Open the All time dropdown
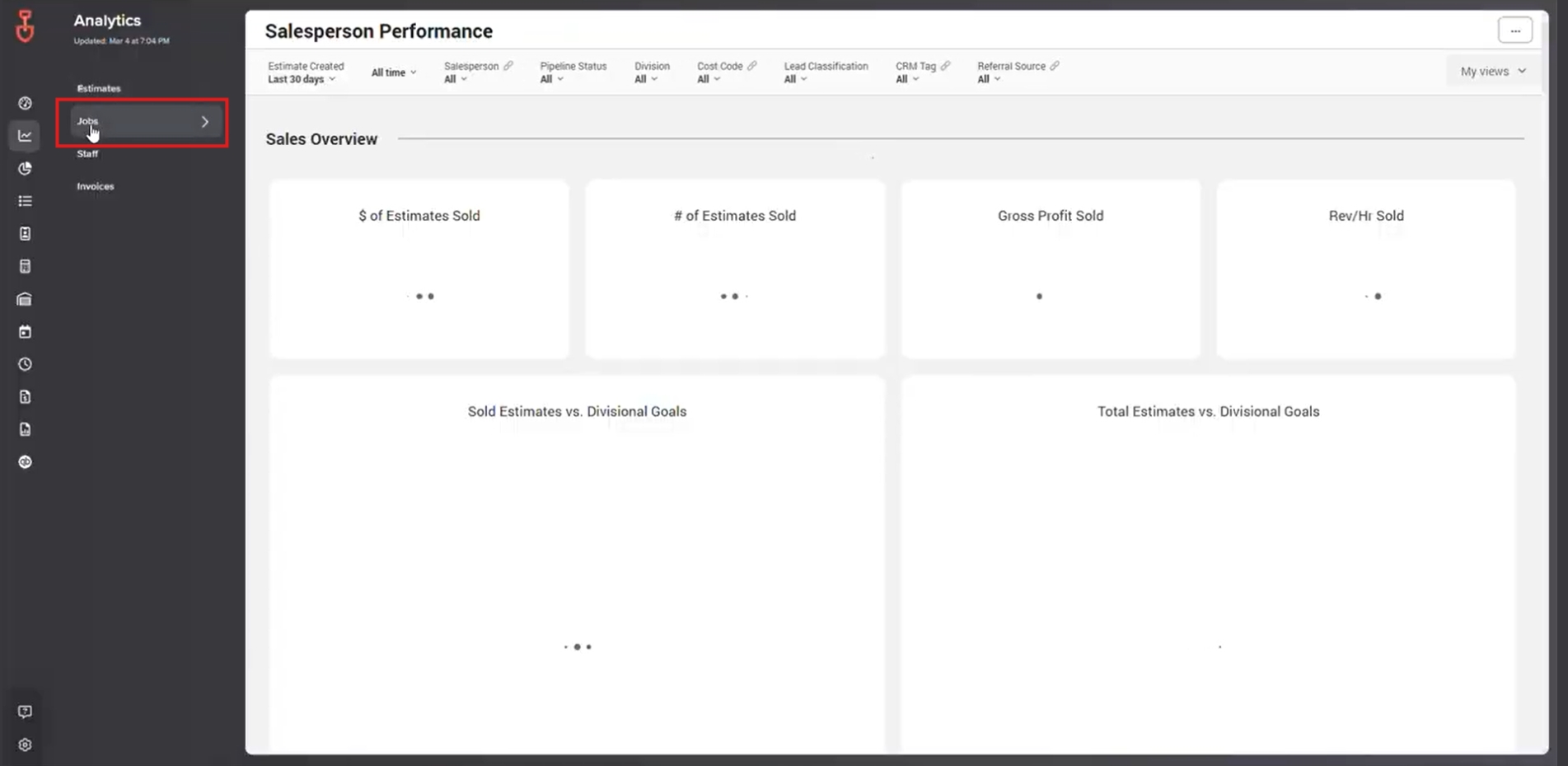This screenshot has height=766, width=1568. pyautogui.click(x=393, y=72)
